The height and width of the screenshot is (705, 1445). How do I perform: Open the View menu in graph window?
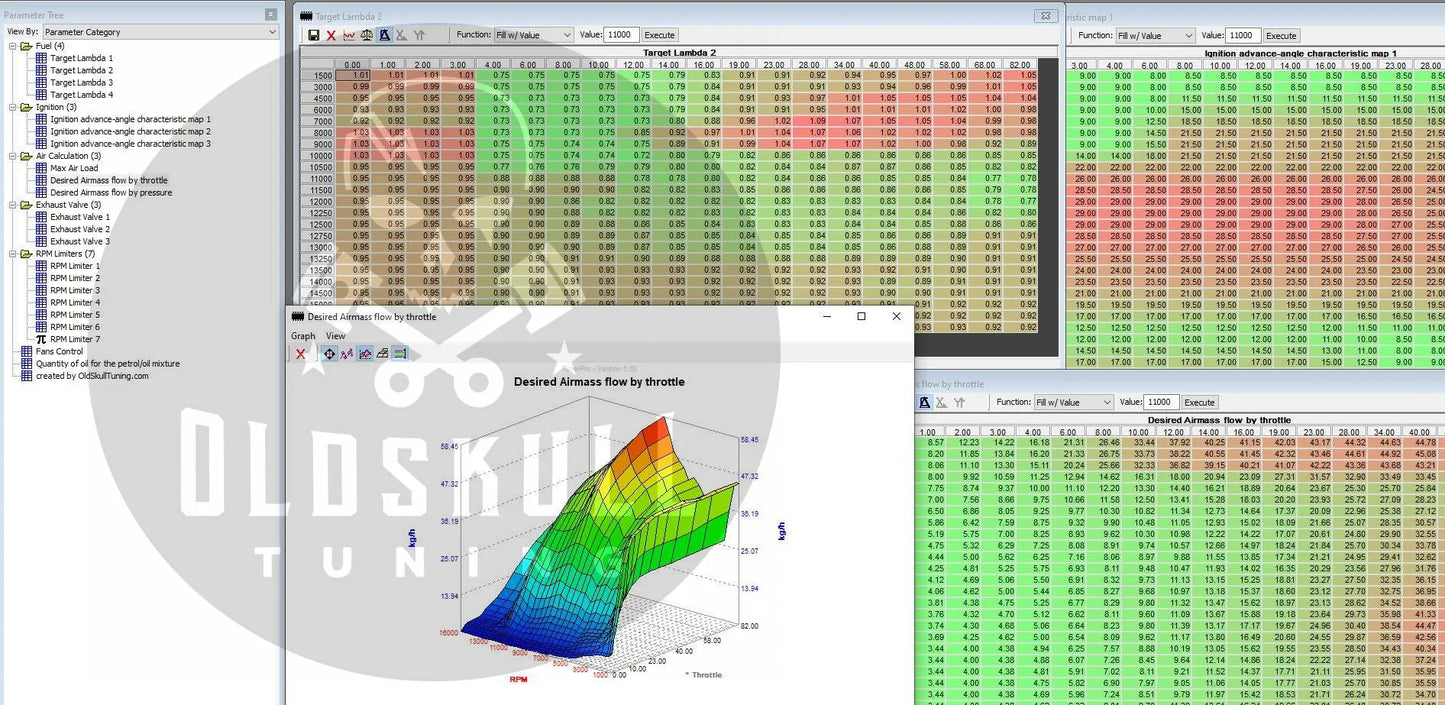(335, 336)
